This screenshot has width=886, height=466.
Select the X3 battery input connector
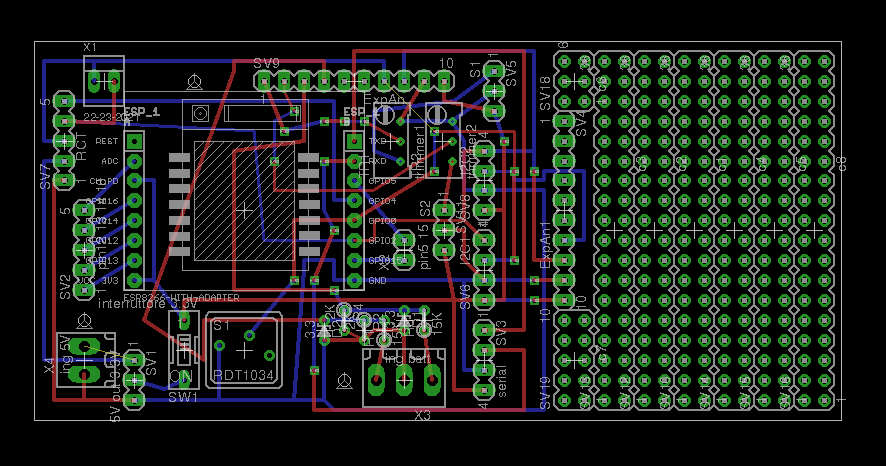coord(404,378)
